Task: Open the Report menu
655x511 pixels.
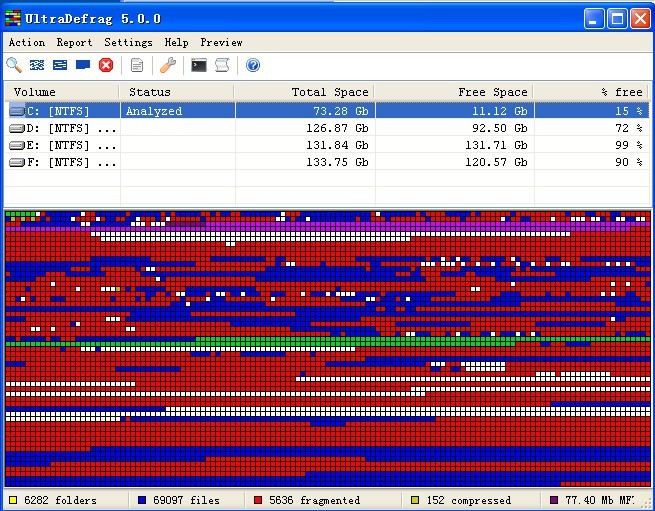Action: pos(74,42)
